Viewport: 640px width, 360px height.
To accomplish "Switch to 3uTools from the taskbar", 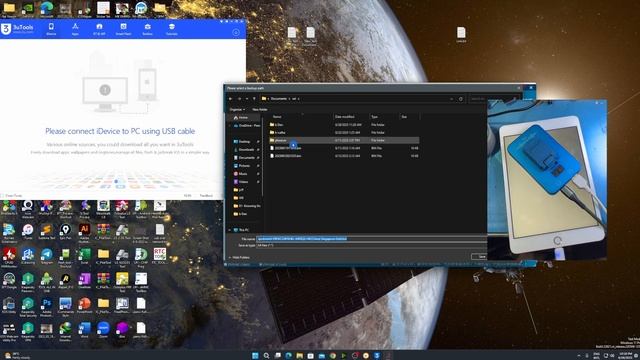I will (377, 356).
